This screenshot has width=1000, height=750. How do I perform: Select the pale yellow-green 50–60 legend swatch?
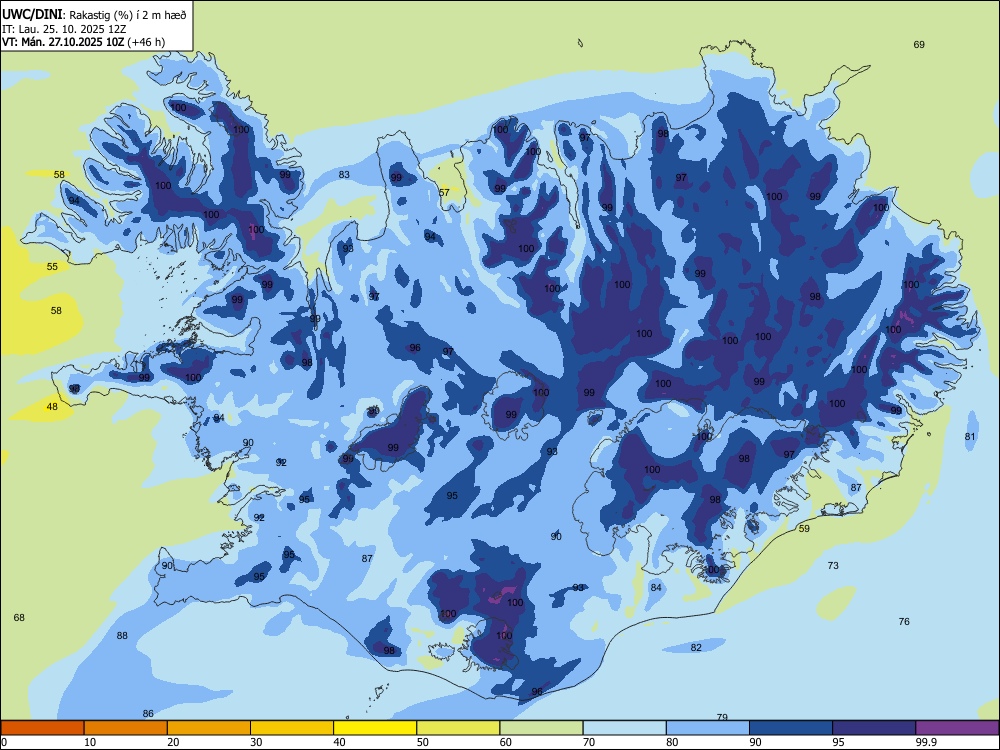(x=458, y=728)
